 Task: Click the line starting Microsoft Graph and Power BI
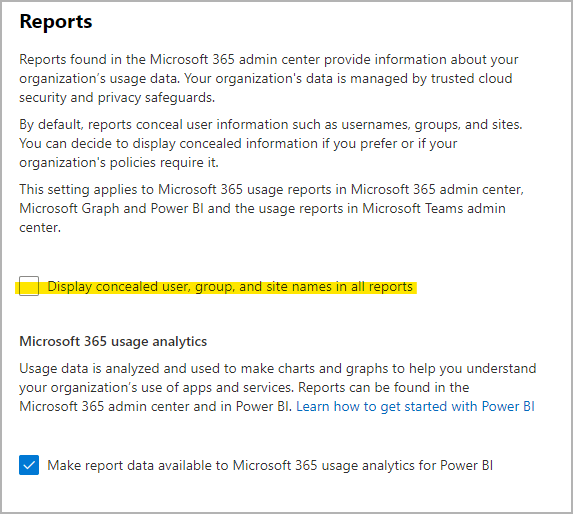262,209
